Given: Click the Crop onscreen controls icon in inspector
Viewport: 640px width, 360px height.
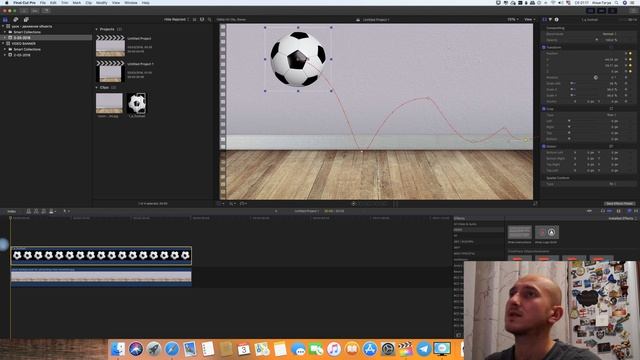Looking at the screenshot, I should coord(611,109).
